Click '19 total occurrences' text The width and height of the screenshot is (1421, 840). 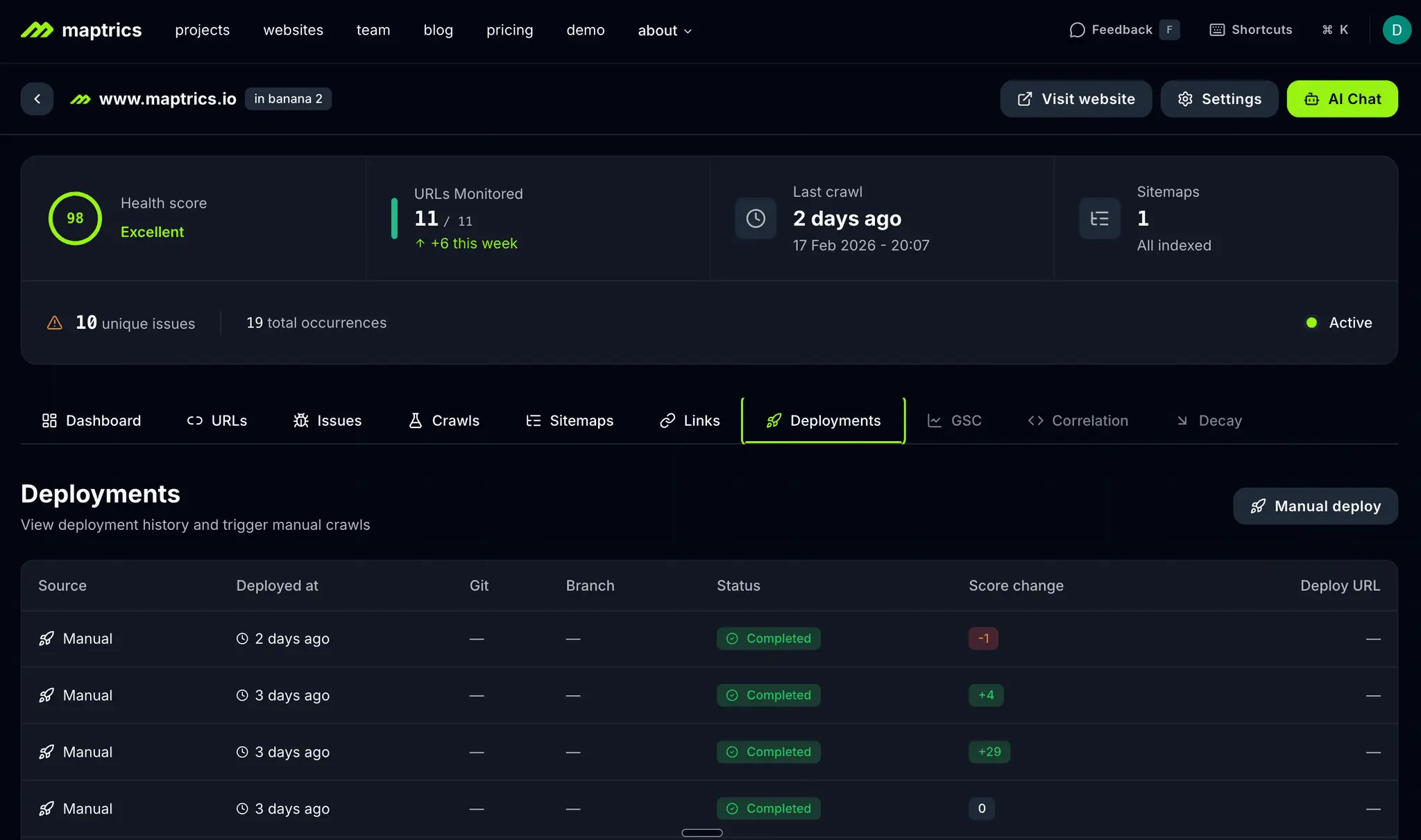tap(316, 323)
